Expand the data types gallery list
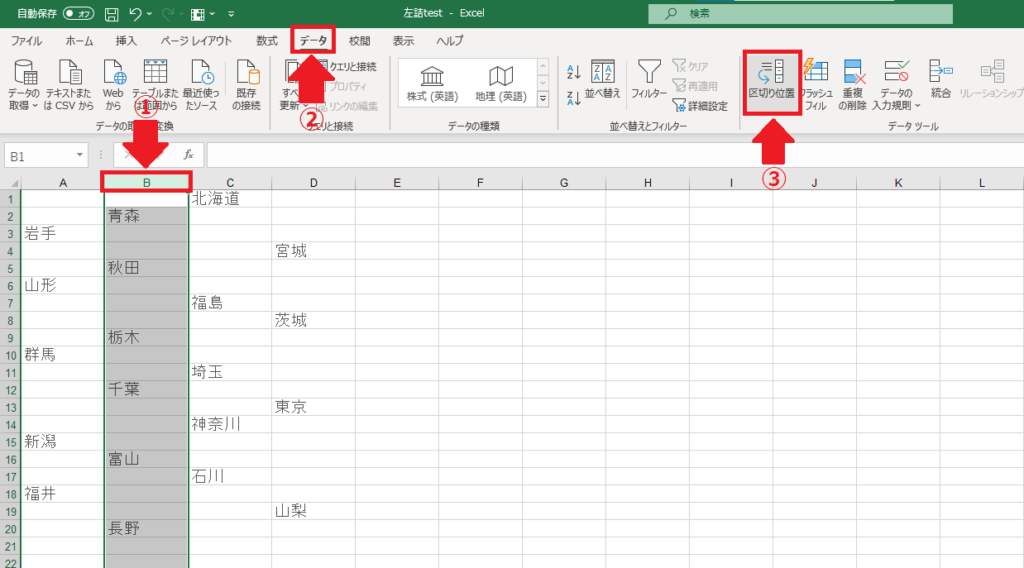Screen dimensions: 1024x568 pyautogui.click(x=543, y=99)
